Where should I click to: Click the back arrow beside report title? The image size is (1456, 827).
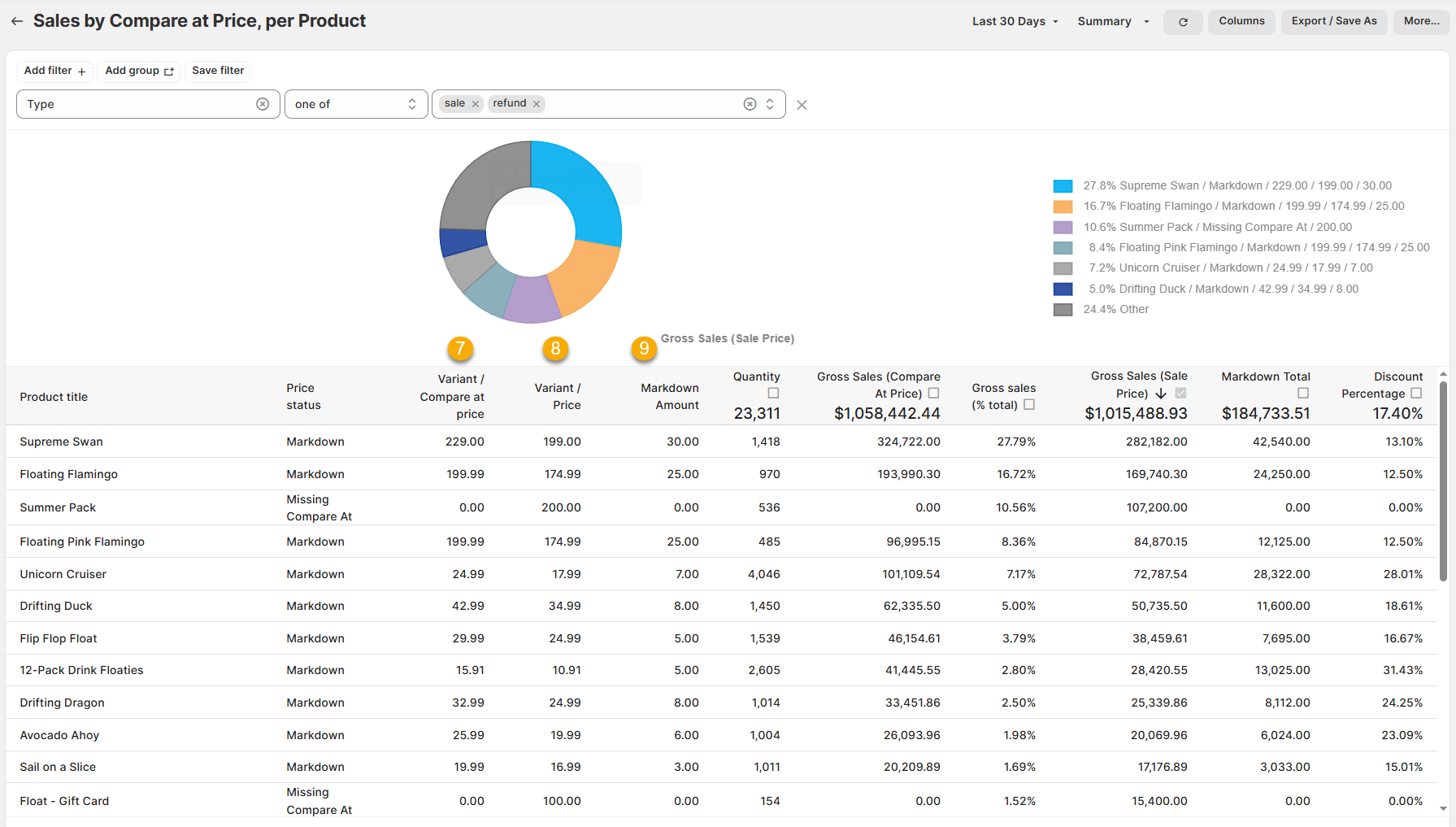point(16,21)
